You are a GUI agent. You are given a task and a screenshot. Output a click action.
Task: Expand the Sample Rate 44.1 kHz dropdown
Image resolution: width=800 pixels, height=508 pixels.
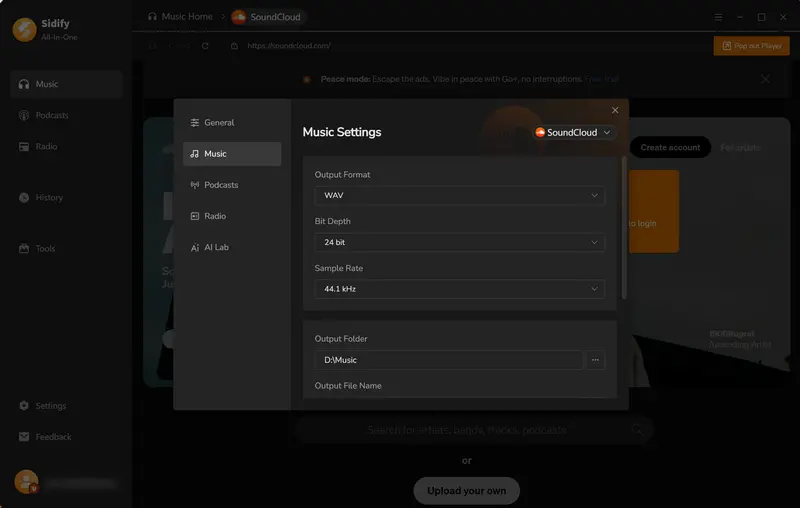[460, 289]
